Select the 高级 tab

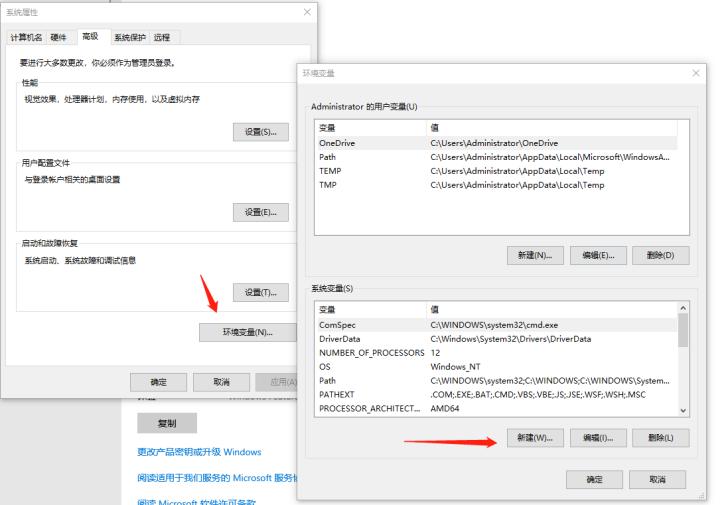90,36
